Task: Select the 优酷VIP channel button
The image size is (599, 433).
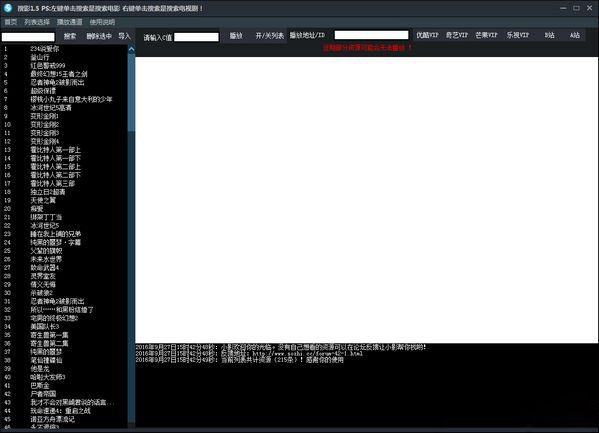Action: click(x=427, y=35)
